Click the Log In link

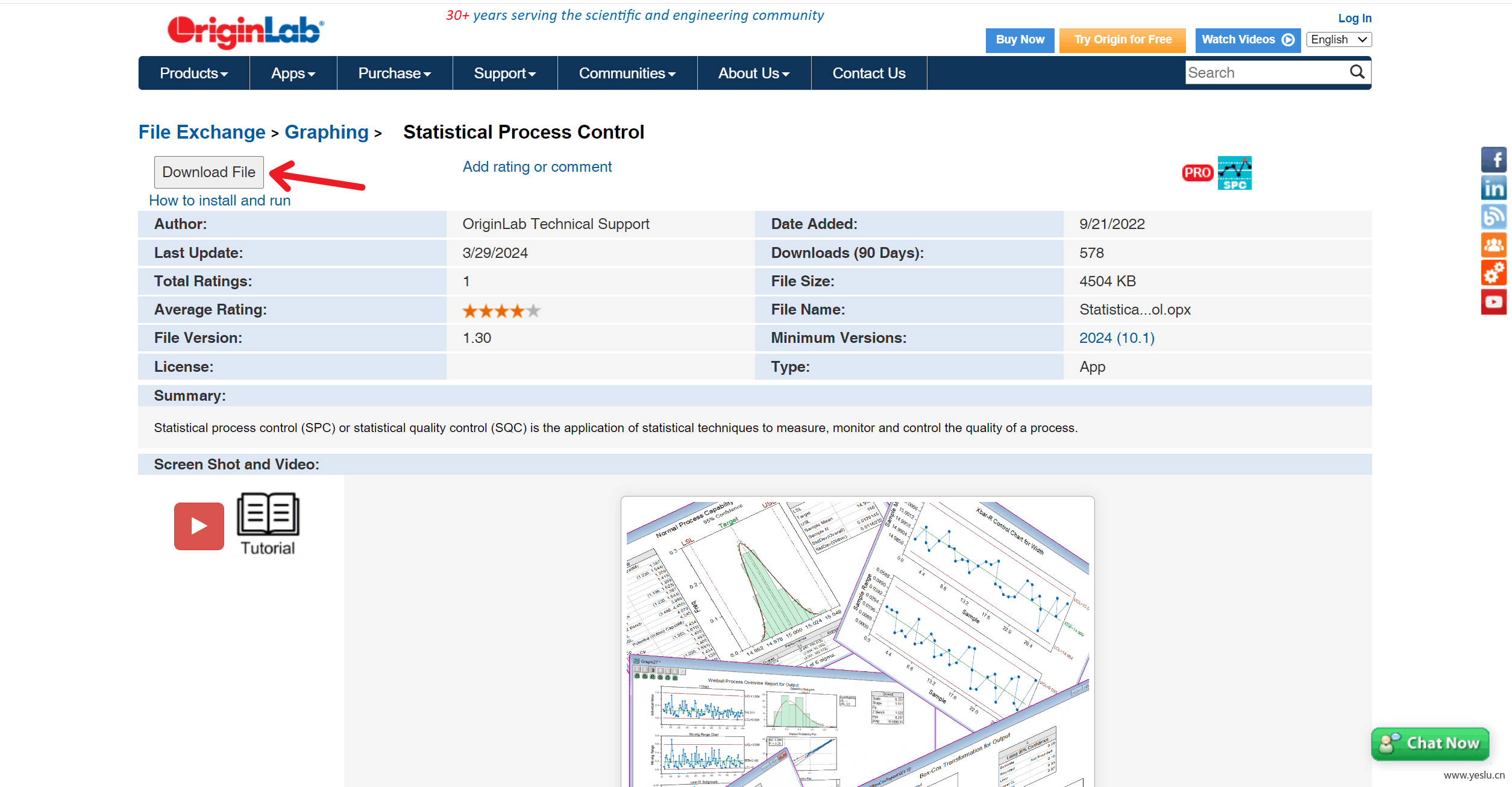click(x=1355, y=18)
